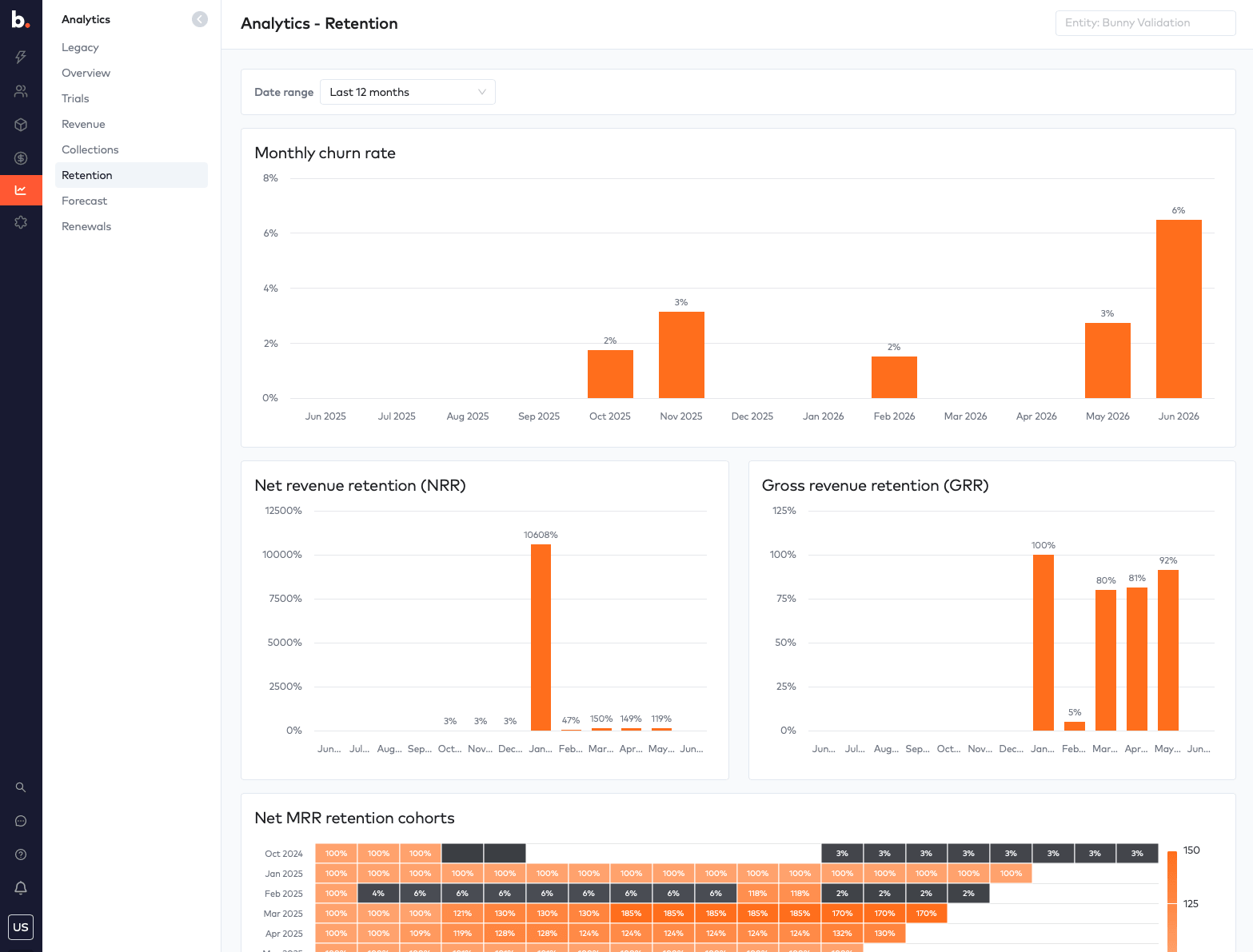Screen dimensions: 1253x952
Task: Click the Monthly churn rate heading
Action: pyautogui.click(x=325, y=153)
